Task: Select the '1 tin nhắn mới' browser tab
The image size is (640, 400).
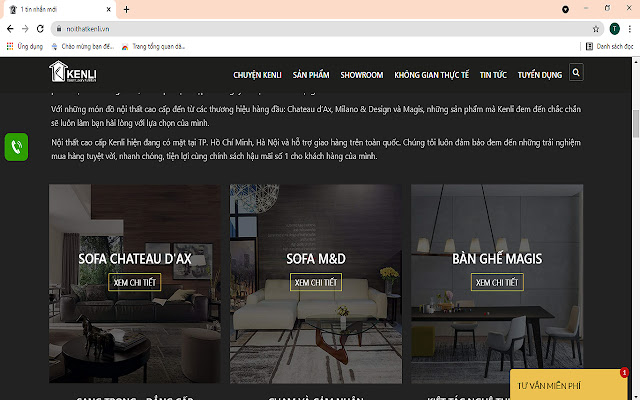Action: [x=60, y=9]
